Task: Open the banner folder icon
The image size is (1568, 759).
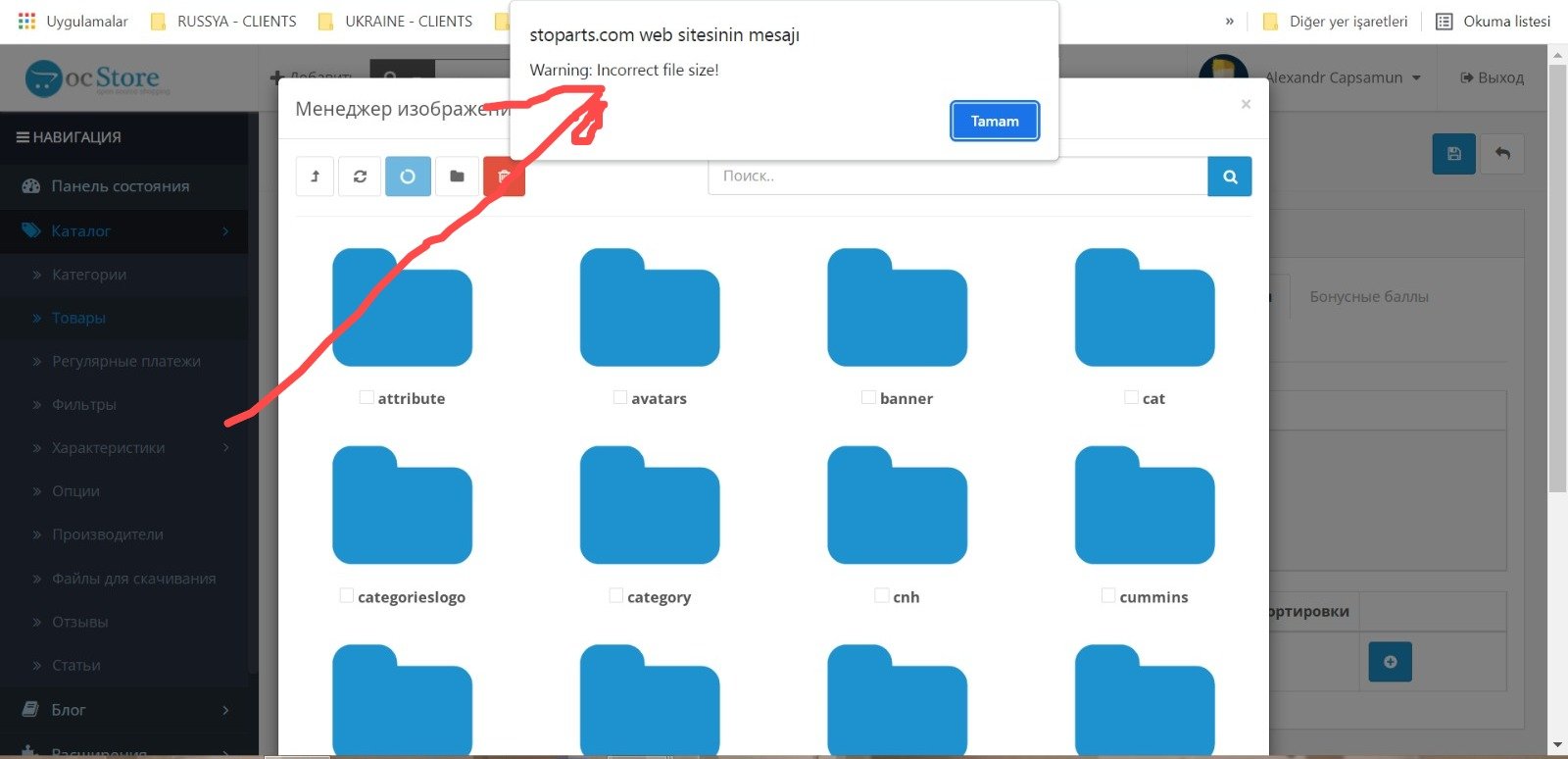Action: pos(897,307)
